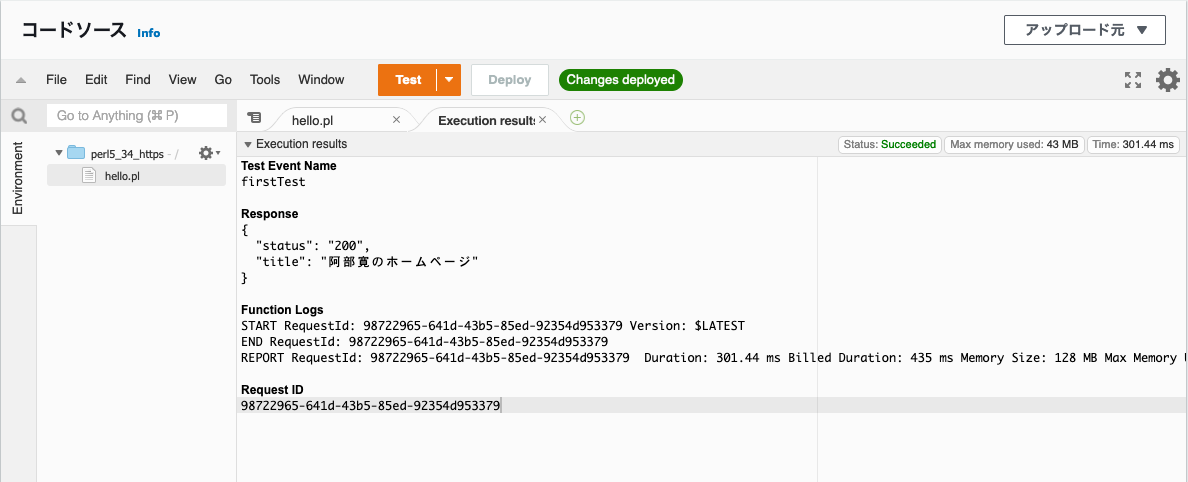Open the Tools menu

(x=264, y=80)
